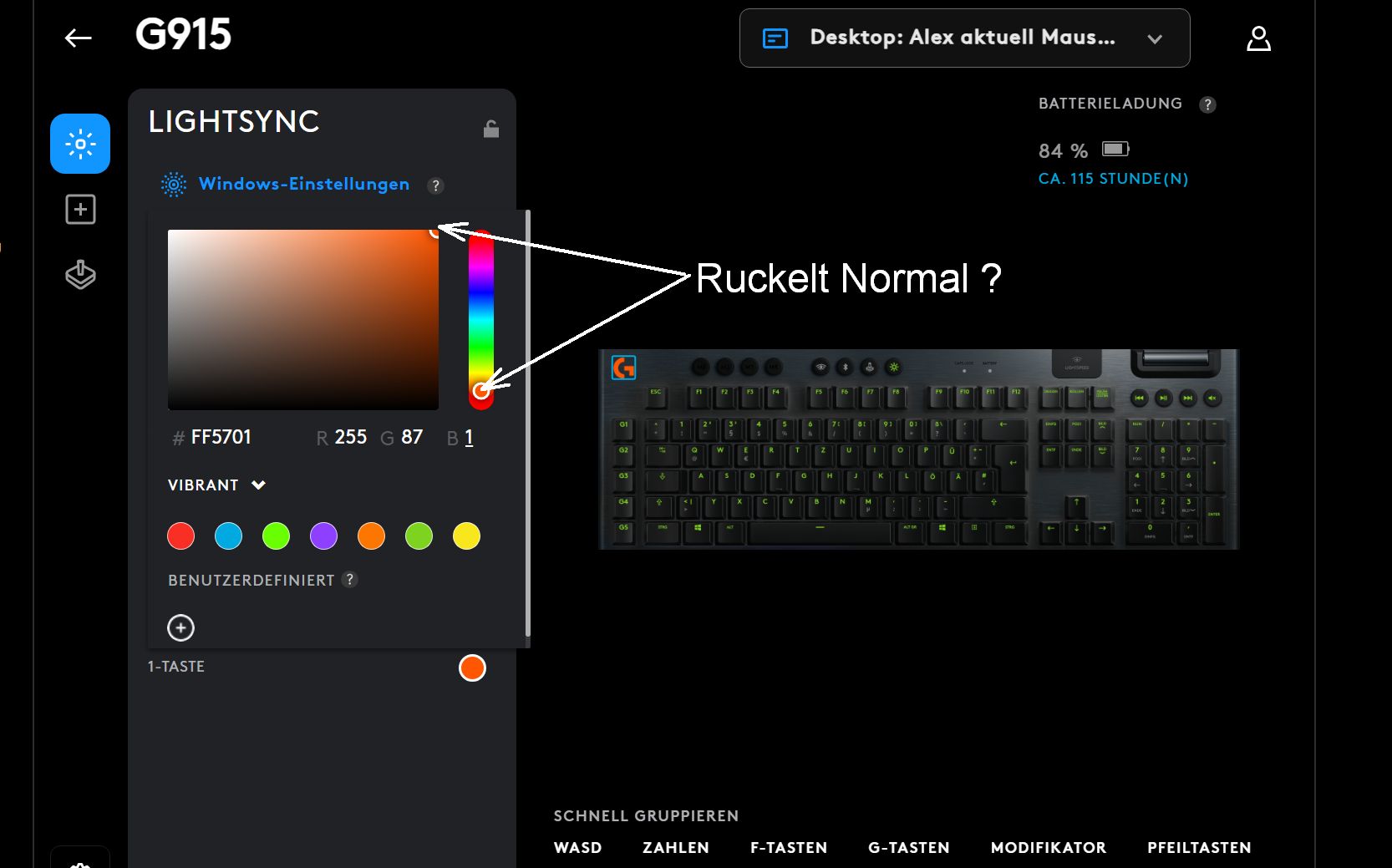This screenshot has width=1392, height=868.
Task: Click the orange G logo on keyboard image
Action: point(623,367)
